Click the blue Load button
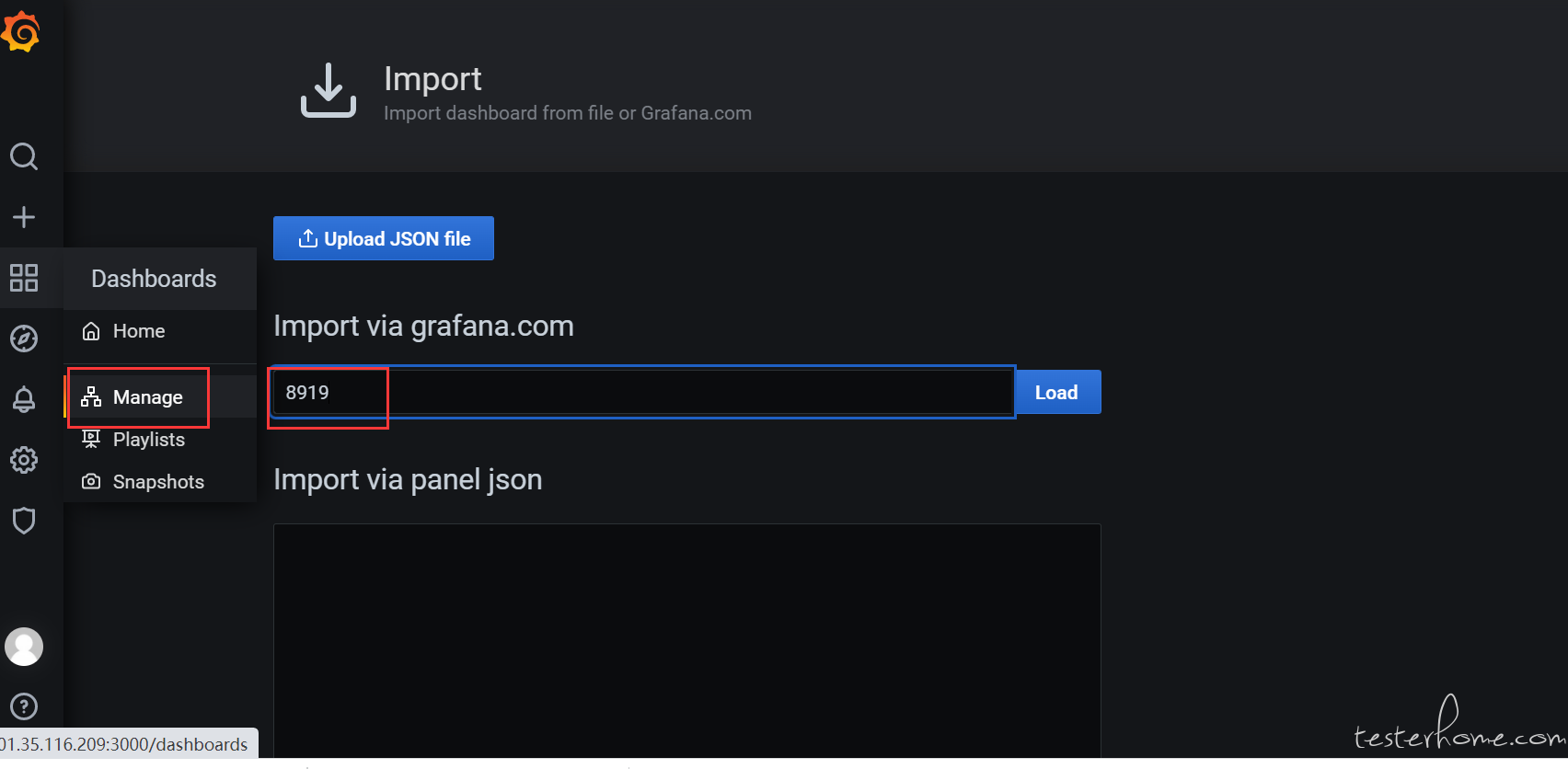The width and height of the screenshot is (1568, 769). [x=1056, y=392]
